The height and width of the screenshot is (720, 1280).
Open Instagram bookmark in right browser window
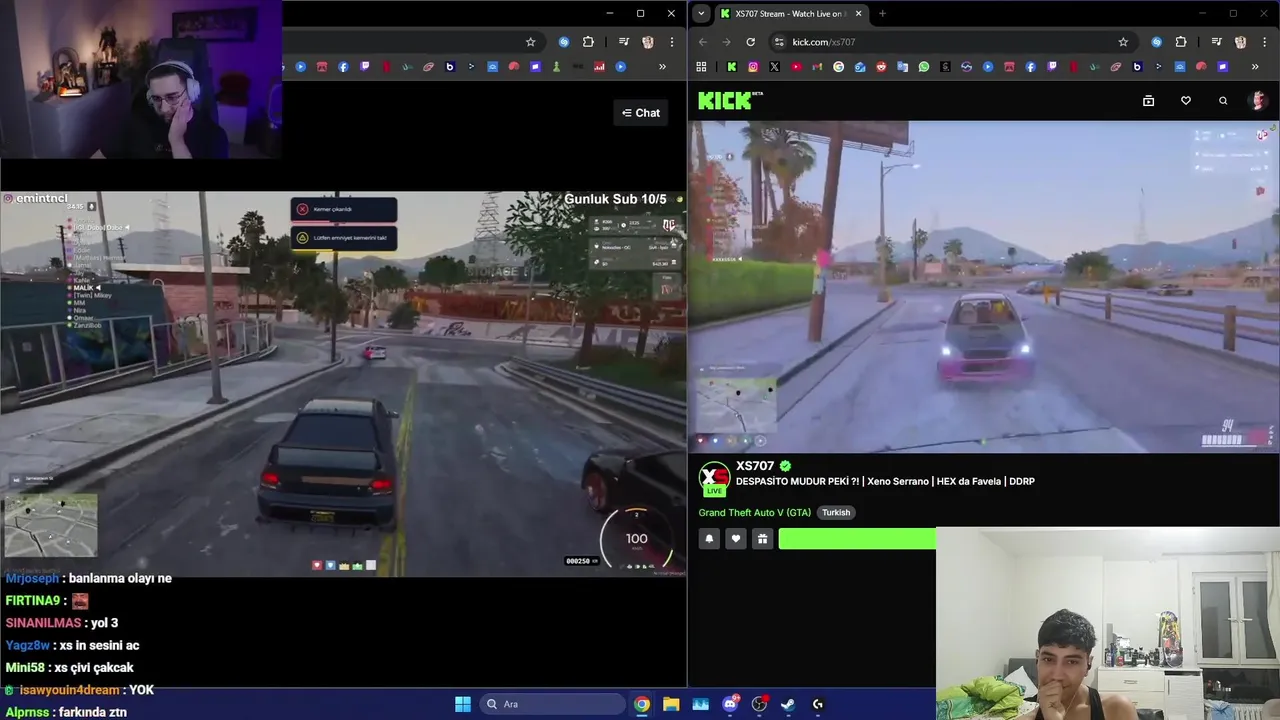753,67
